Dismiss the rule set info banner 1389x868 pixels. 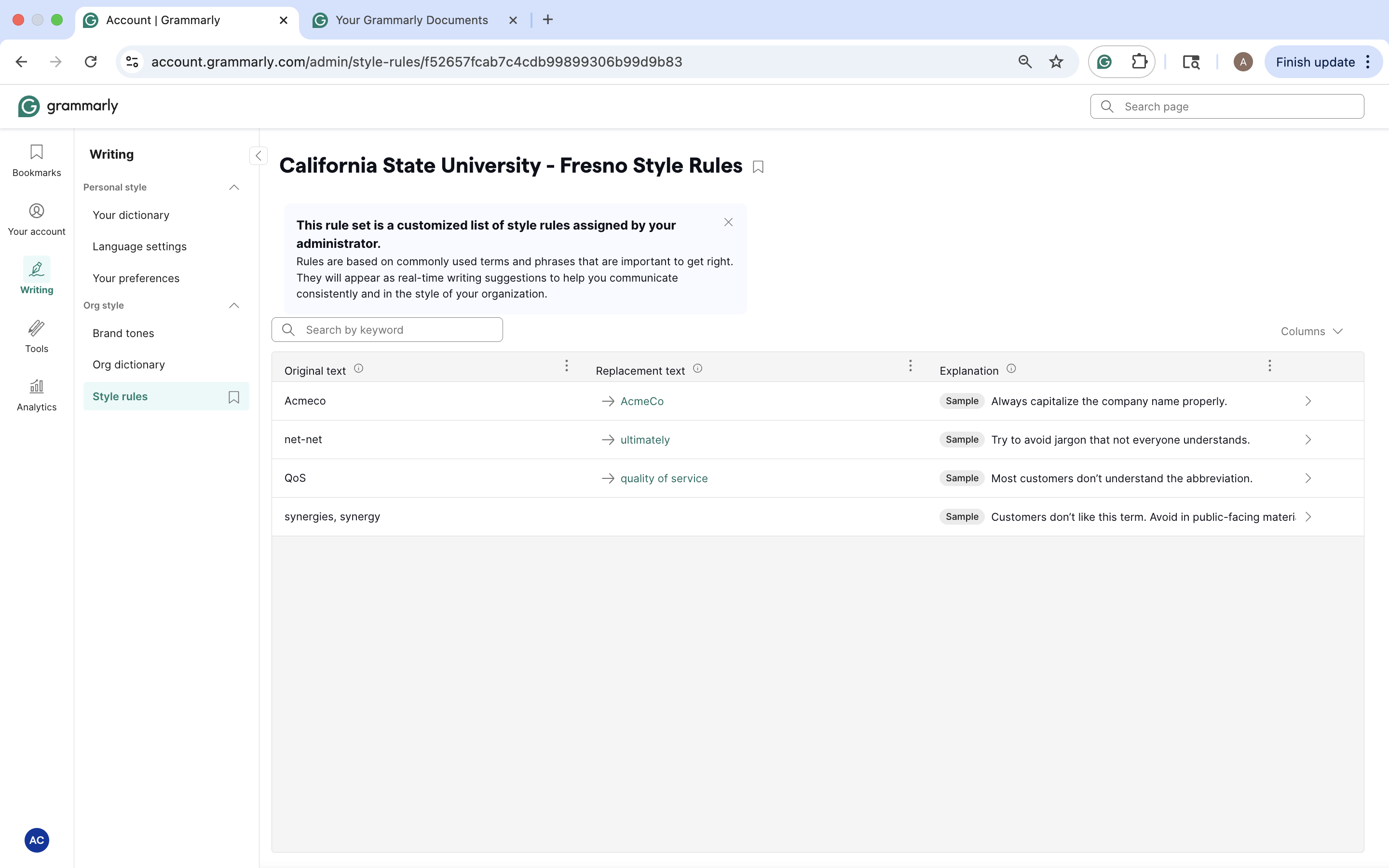click(x=728, y=222)
